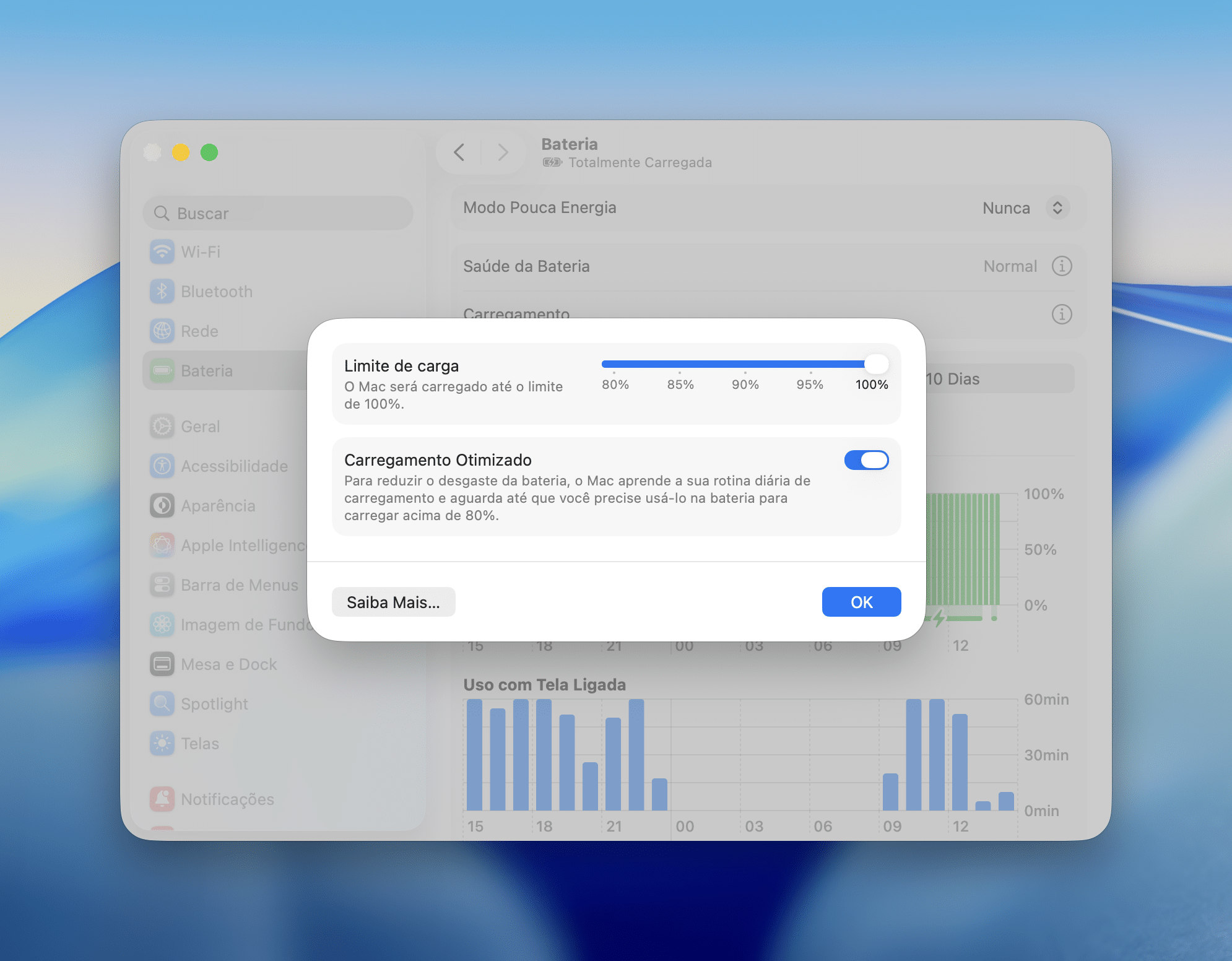Open Mesa e Dock sidebar item

point(228,664)
